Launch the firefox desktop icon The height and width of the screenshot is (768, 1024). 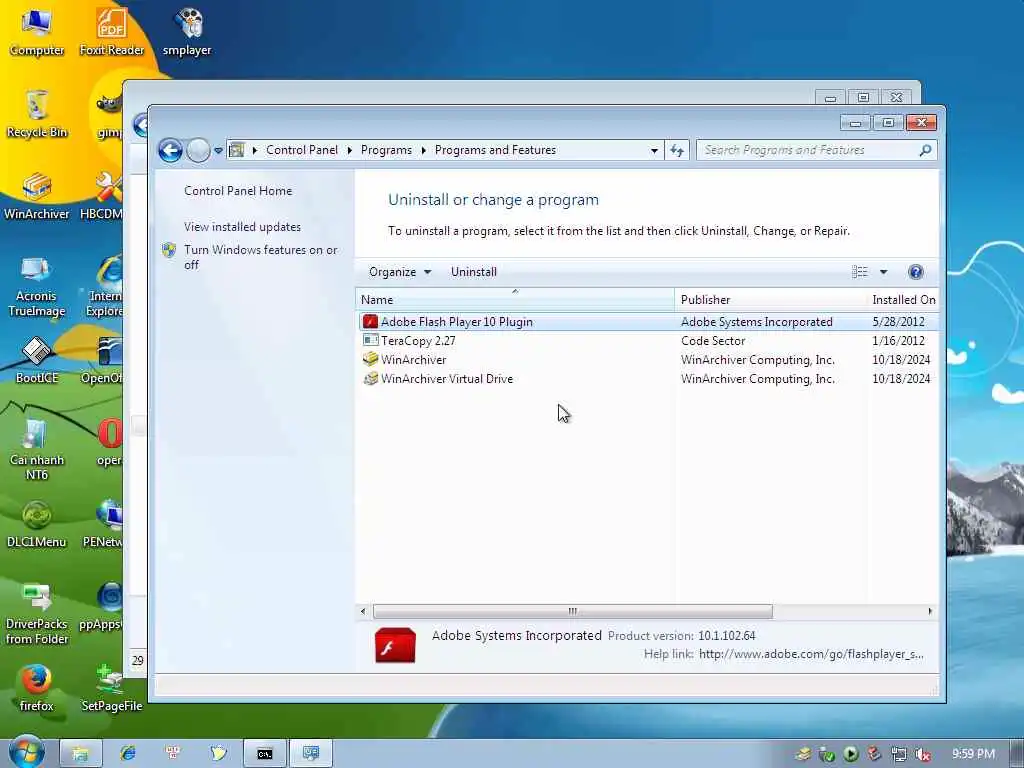point(37,688)
